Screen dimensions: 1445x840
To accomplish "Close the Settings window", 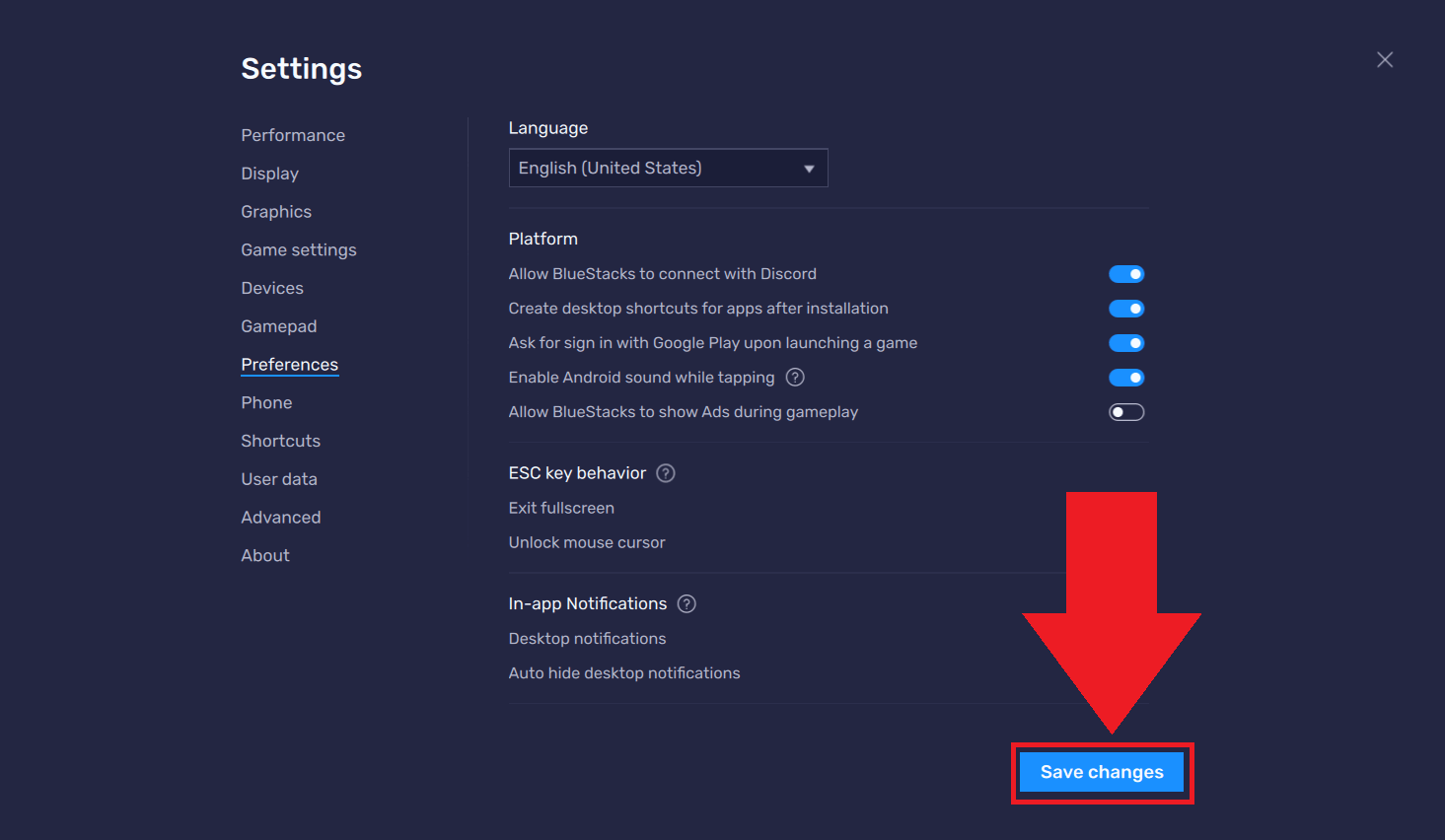I will tap(1384, 59).
